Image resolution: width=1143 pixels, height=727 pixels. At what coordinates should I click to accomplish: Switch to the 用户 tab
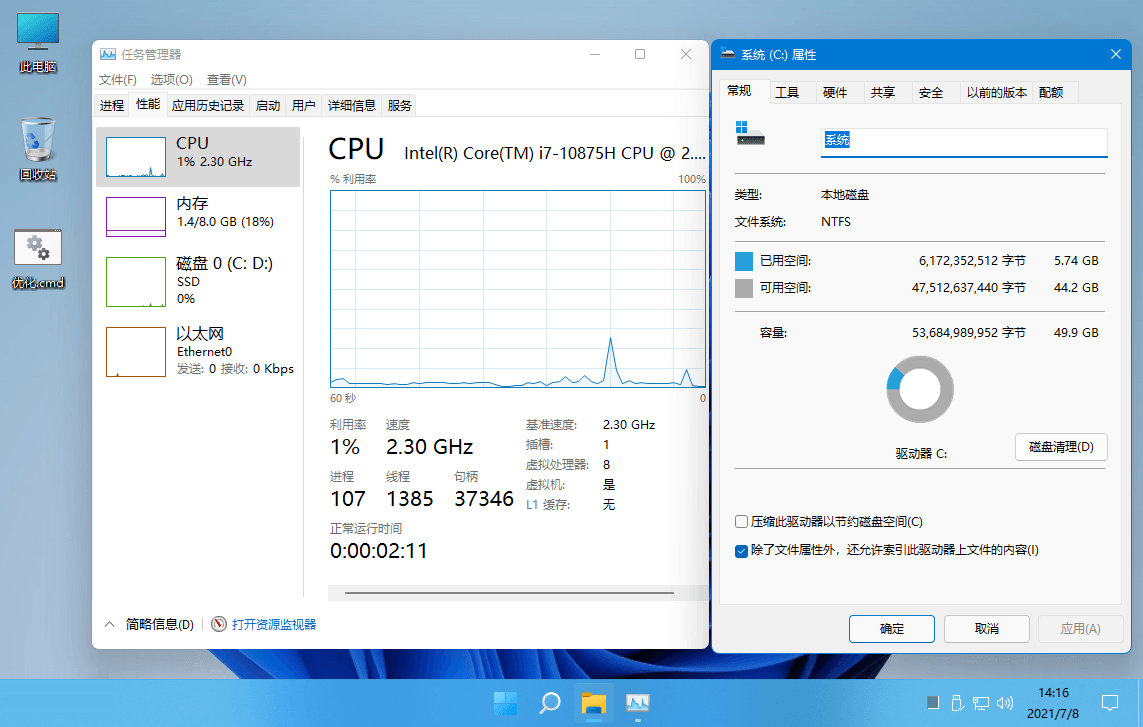(x=303, y=105)
